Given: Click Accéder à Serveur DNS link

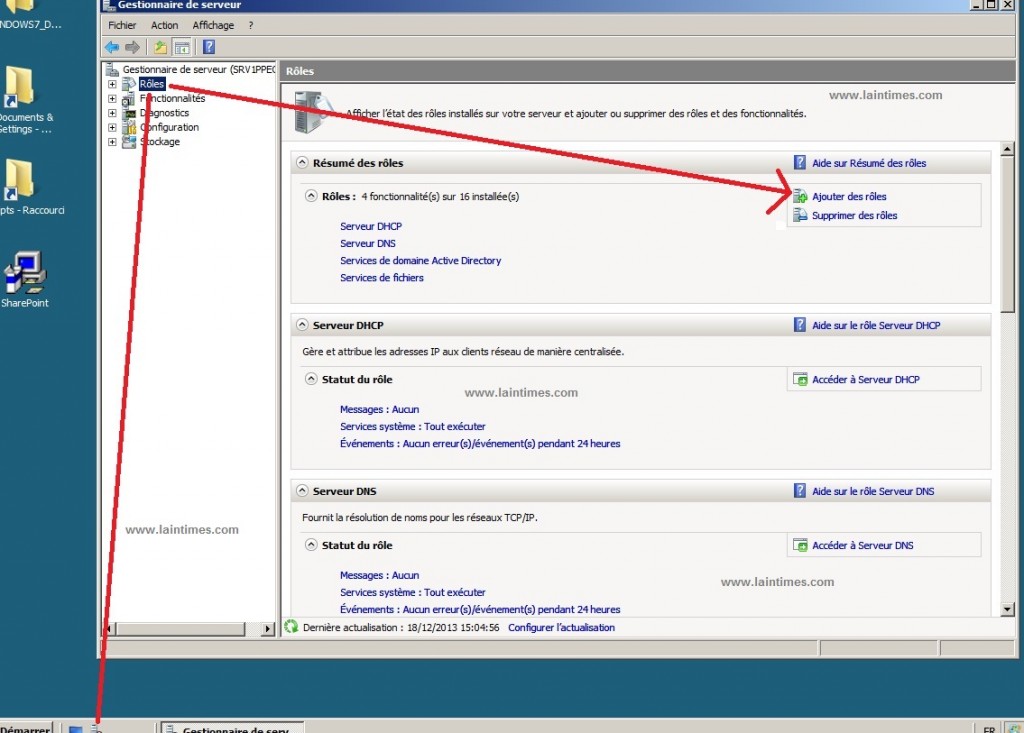Looking at the screenshot, I should click(x=863, y=545).
